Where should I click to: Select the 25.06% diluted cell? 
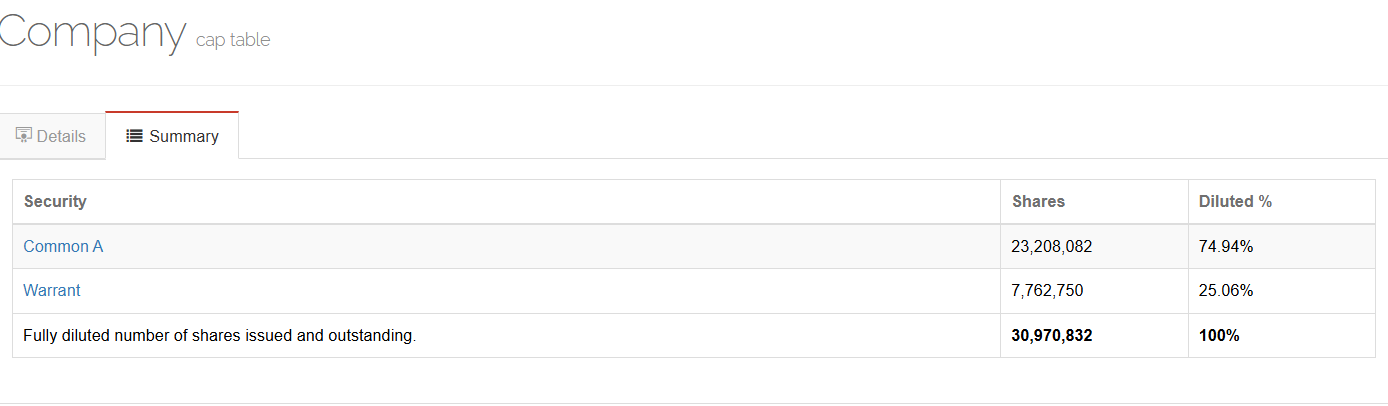1226,291
